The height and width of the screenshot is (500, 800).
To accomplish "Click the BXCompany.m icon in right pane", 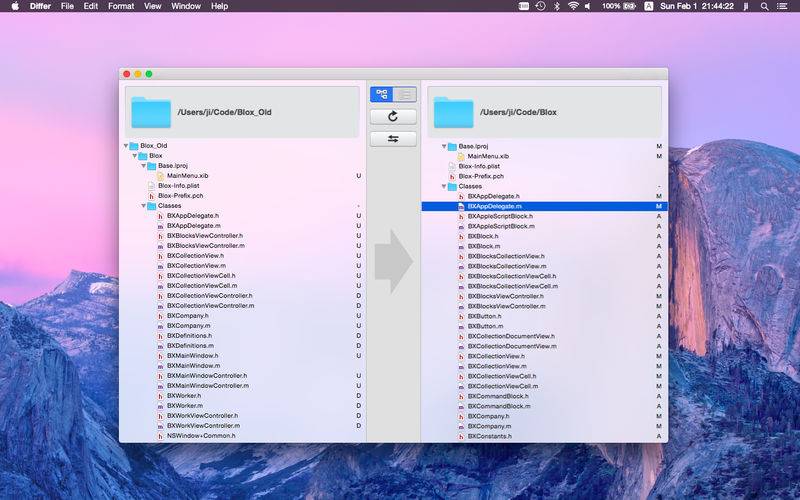I will click(x=461, y=426).
